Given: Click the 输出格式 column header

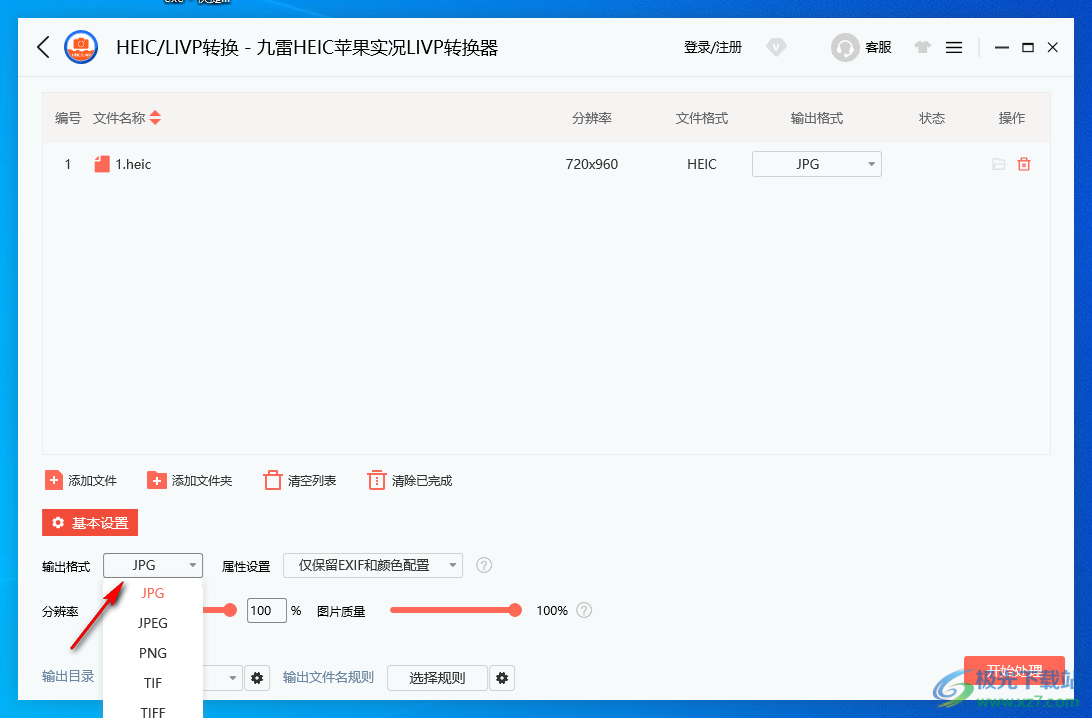Looking at the screenshot, I should tap(816, 118).
